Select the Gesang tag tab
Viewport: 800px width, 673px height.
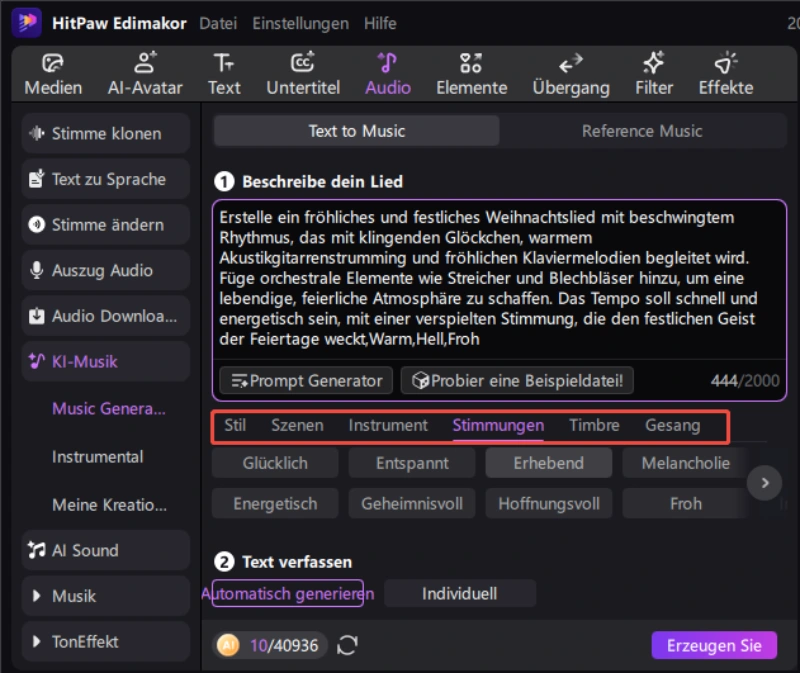pos(672,425)
